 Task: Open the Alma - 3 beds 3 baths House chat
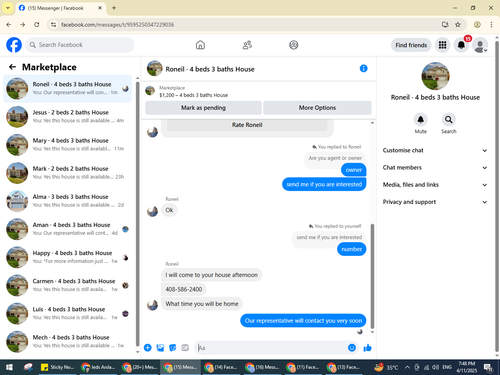pyautogui.click(x=67, y=201)
